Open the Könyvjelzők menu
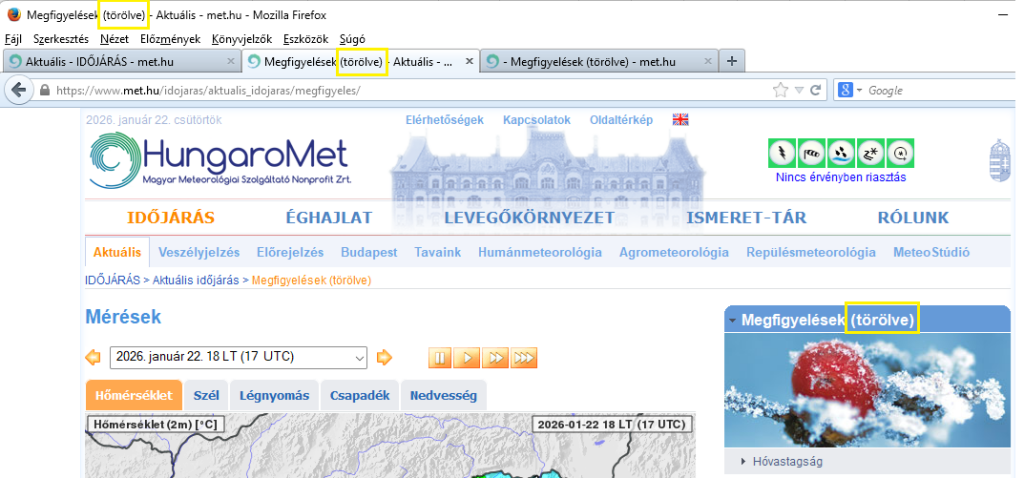 242,39
